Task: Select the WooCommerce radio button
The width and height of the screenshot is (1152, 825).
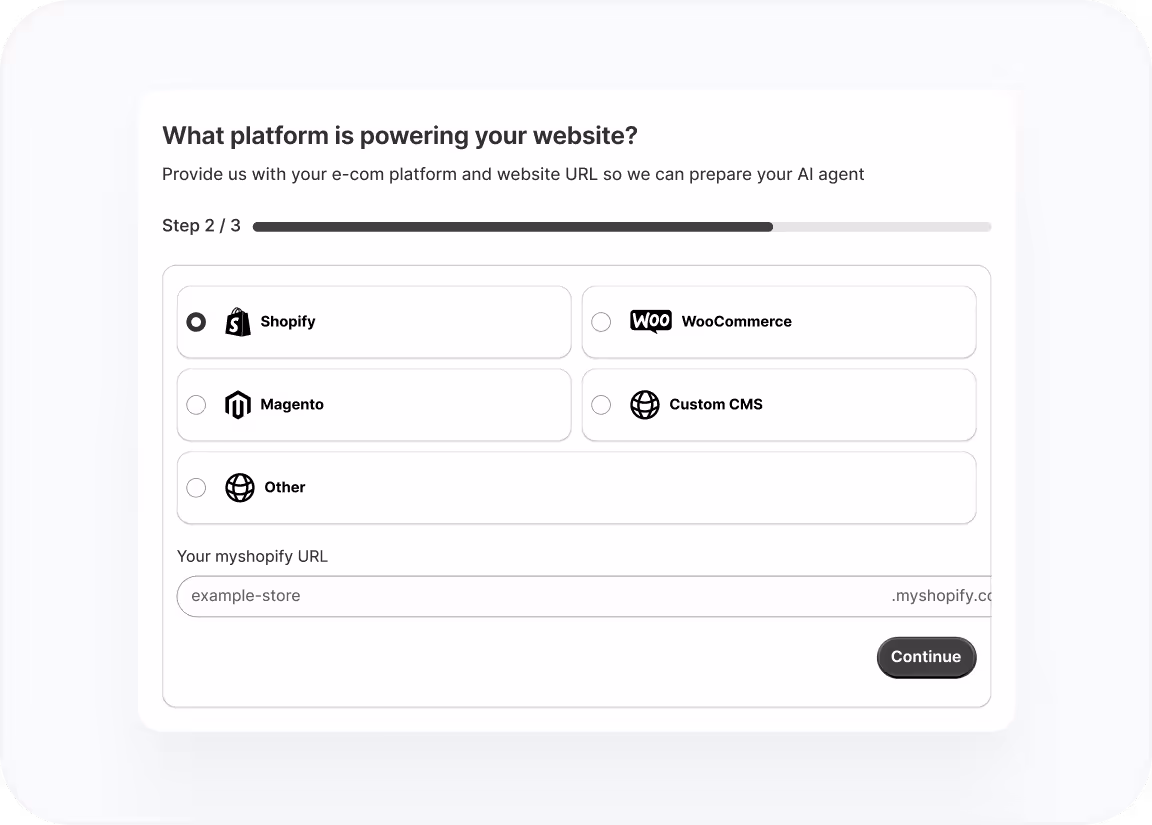Action: tap(601, 321)
